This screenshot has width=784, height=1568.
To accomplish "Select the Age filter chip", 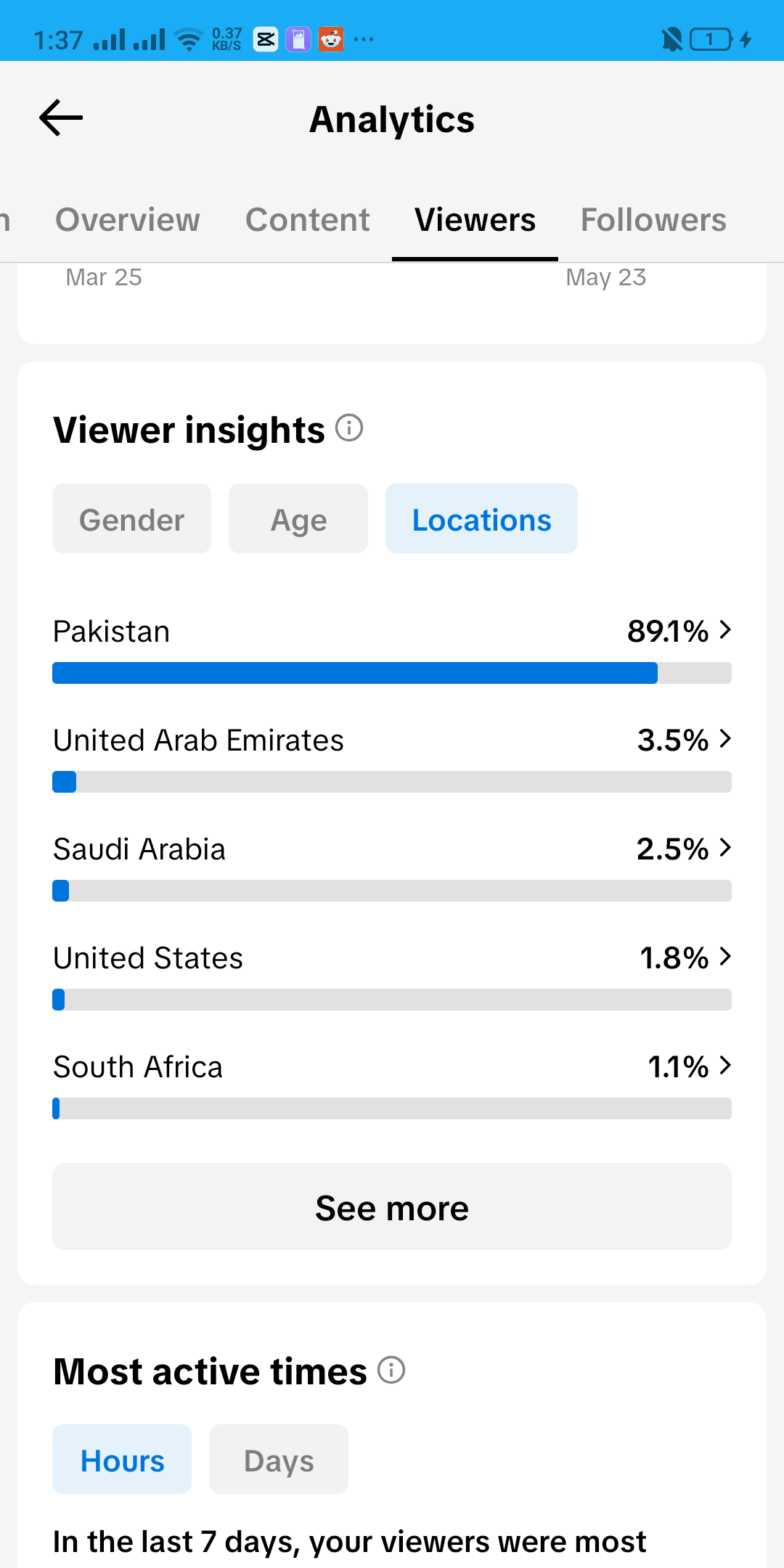I will coord(298,518).
